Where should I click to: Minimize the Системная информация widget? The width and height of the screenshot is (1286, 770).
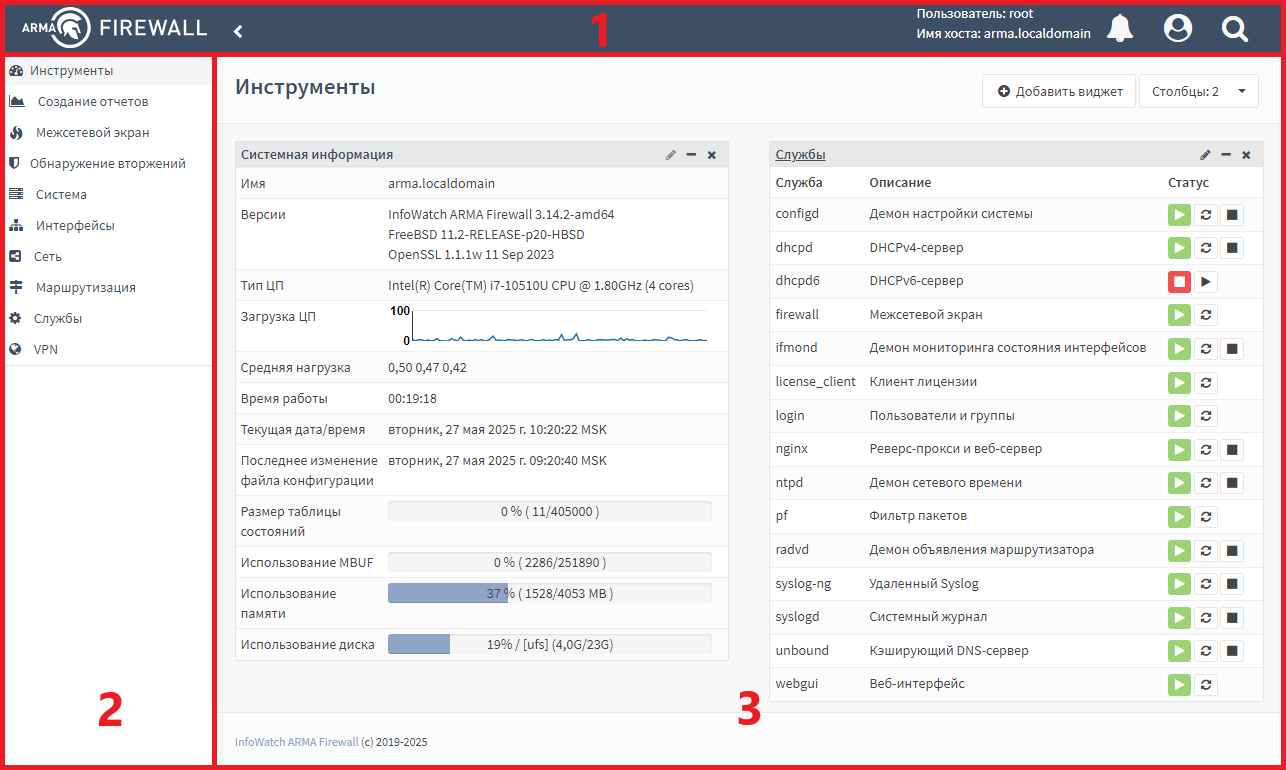point(691,155)
